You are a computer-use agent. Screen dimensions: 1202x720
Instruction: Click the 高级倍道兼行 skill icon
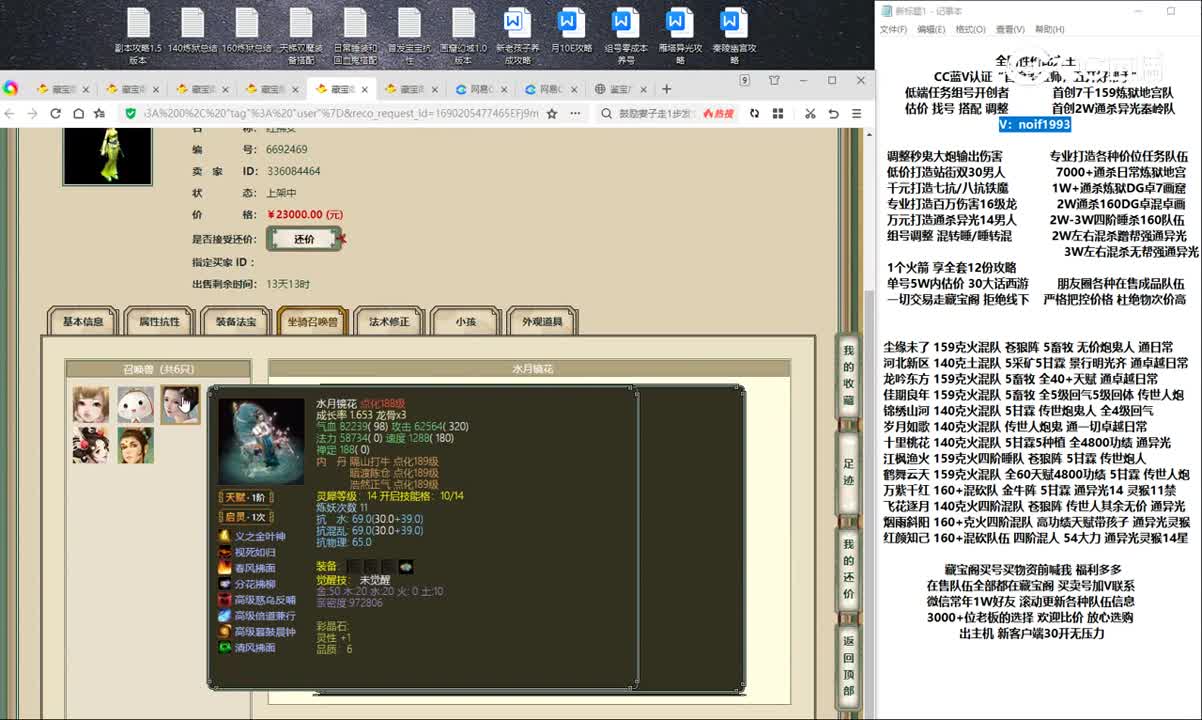tap(225, 616)
